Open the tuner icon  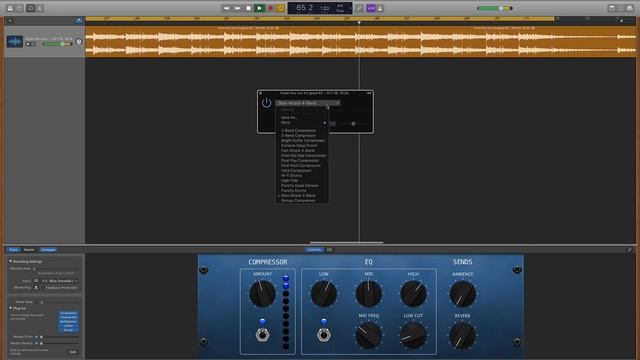coord(359,8)
